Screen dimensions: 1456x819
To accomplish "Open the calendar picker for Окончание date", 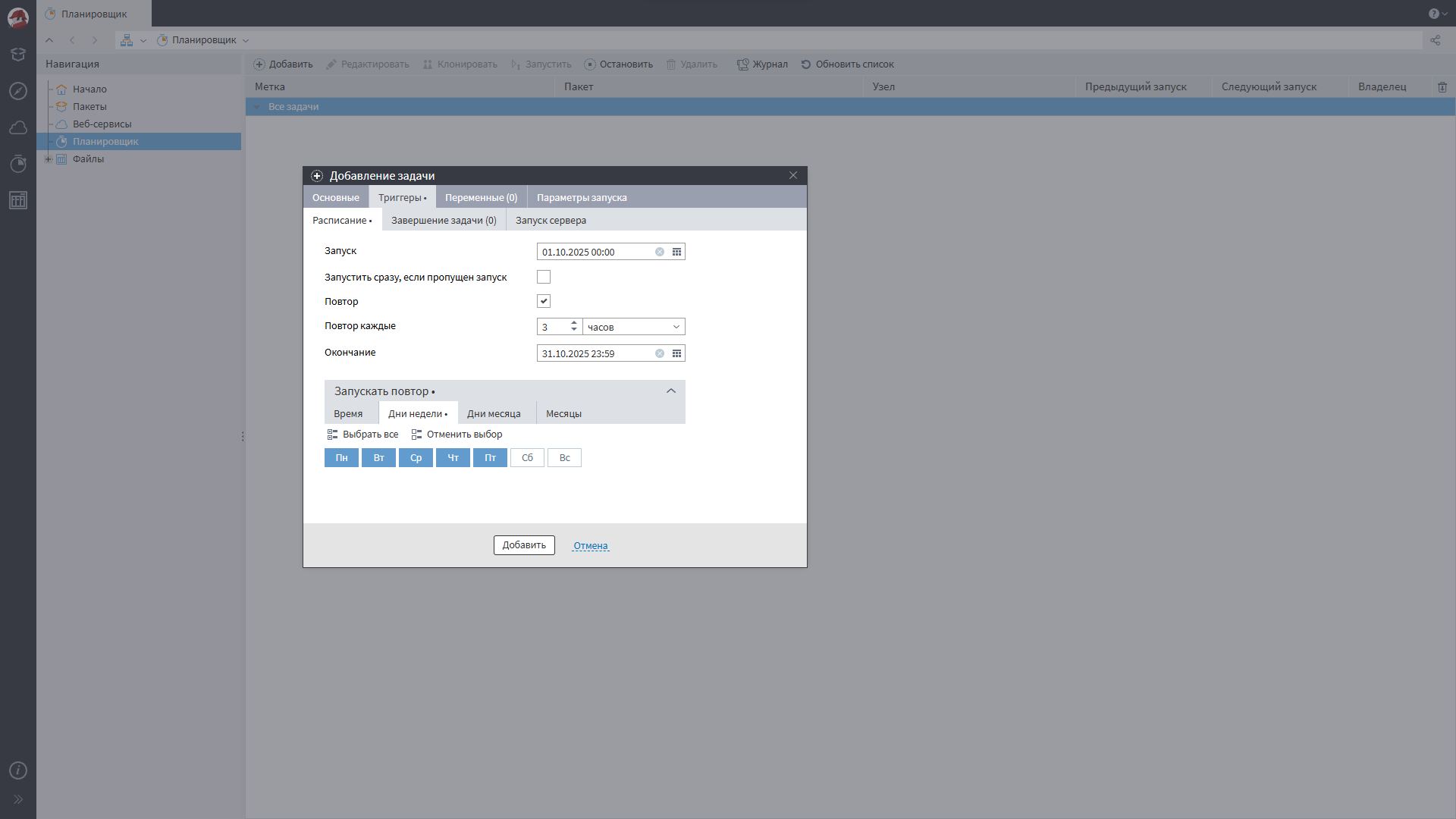I will (x=676, y=353).
